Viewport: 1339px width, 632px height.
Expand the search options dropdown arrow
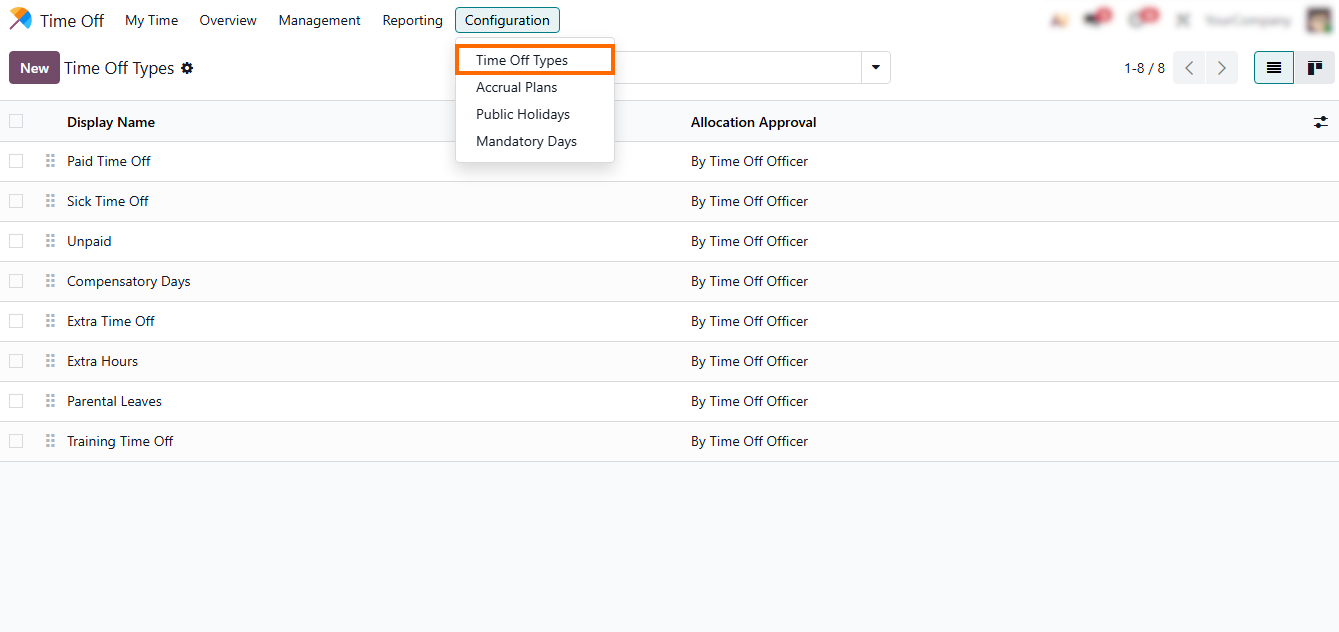(x=875, y=68)
